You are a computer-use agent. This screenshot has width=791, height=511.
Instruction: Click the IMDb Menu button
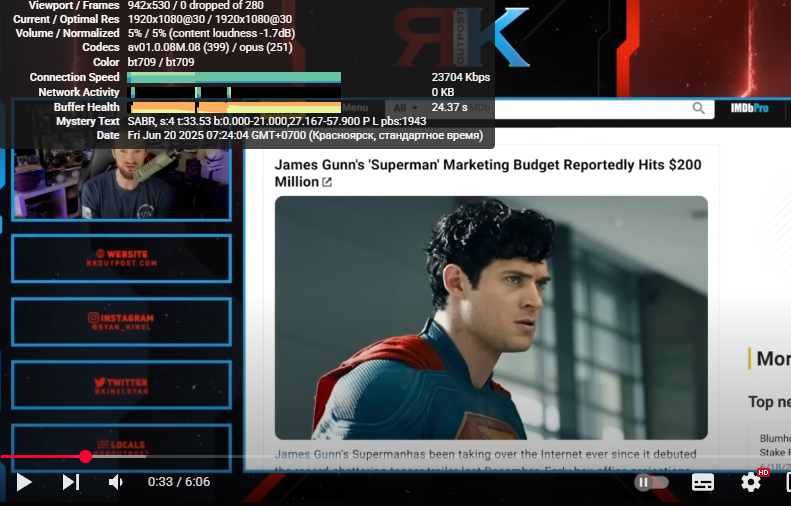click(355, 107)
